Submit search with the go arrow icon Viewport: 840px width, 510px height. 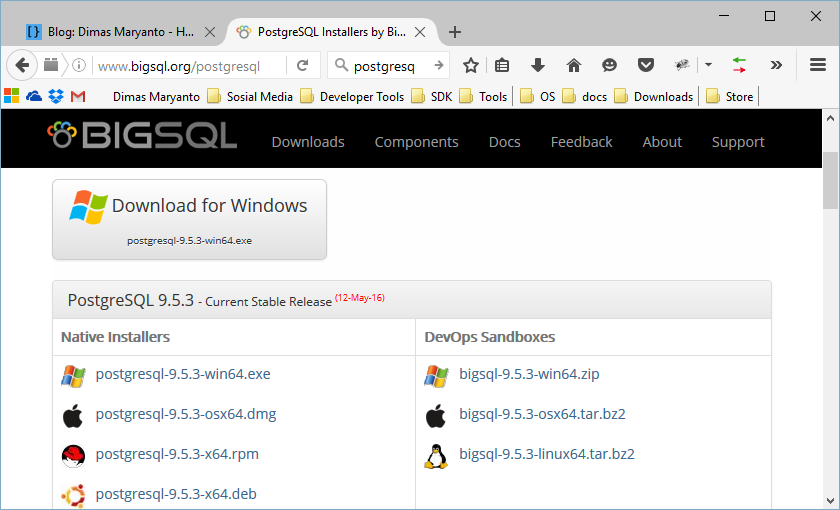(438, 65)
